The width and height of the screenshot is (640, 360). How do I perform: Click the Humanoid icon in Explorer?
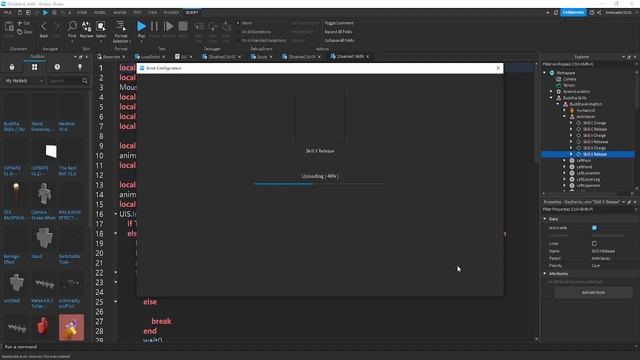point(572,110)
